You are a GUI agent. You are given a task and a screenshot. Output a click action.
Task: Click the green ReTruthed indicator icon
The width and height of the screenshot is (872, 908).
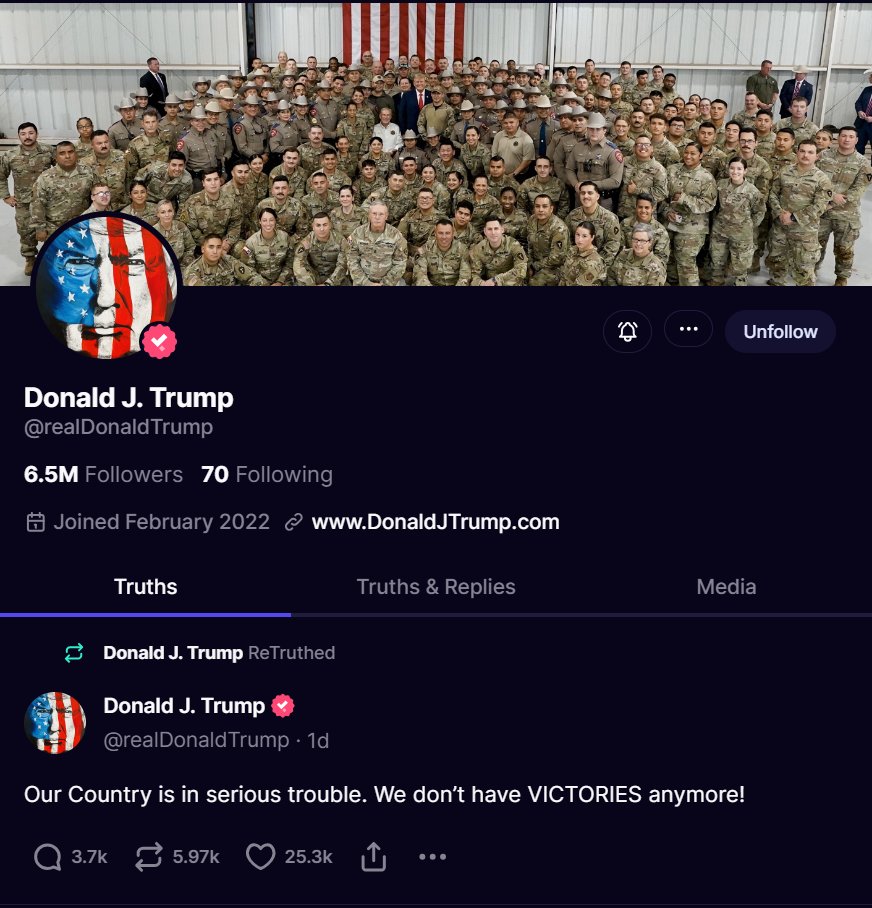click(74, 653)
